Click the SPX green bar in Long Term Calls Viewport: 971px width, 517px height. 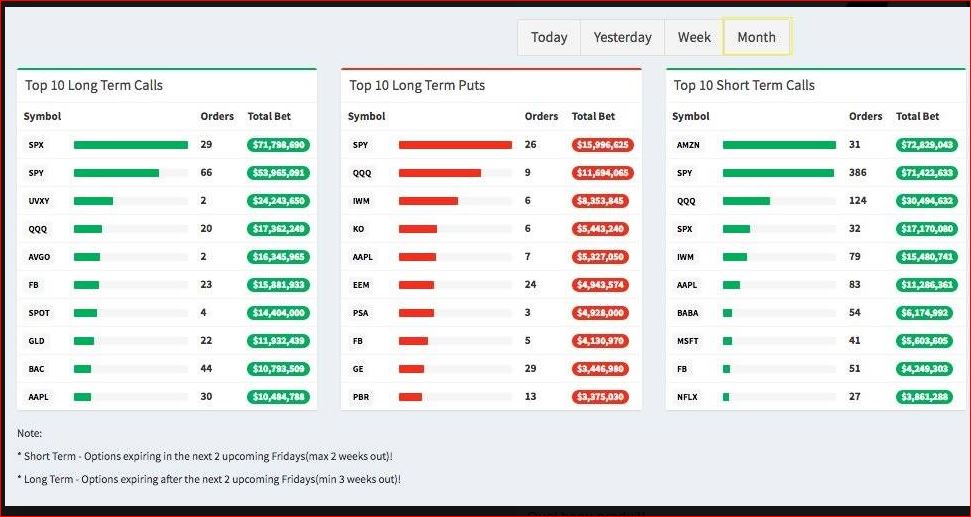131,145
